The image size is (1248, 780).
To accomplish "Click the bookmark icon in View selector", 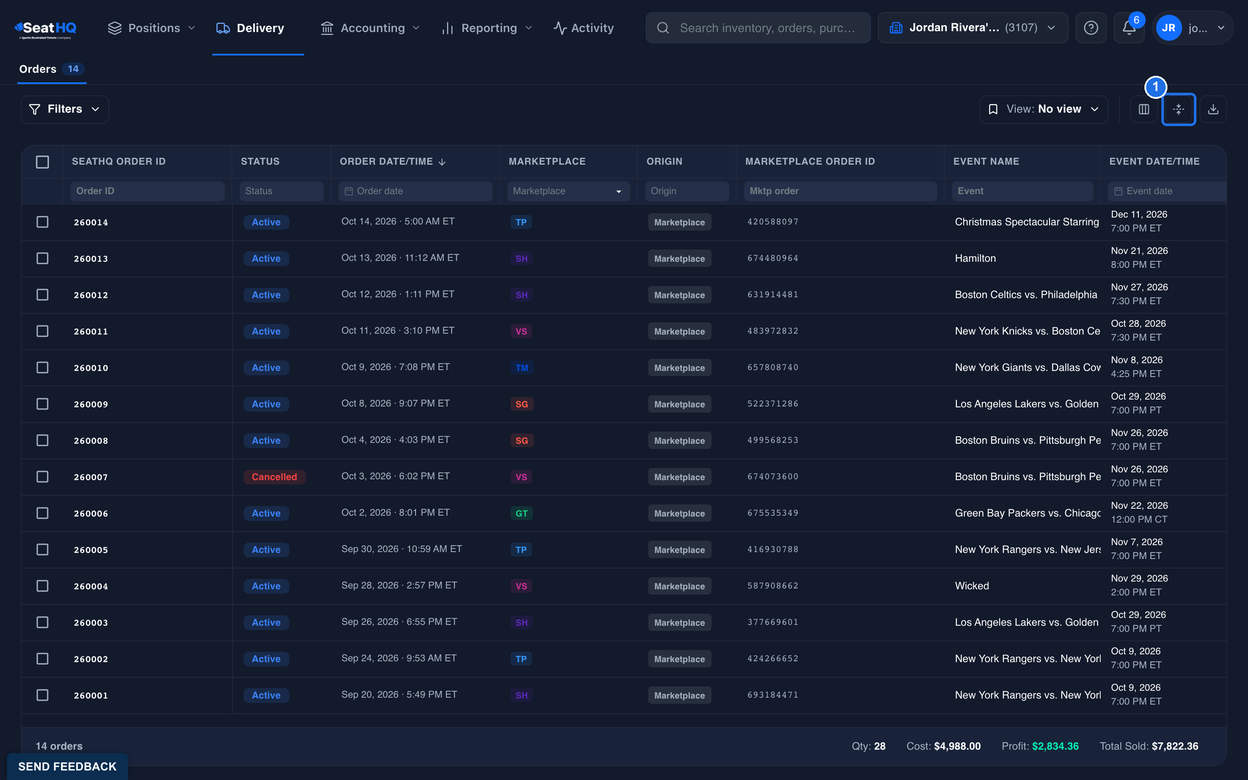I will [993, 109].
